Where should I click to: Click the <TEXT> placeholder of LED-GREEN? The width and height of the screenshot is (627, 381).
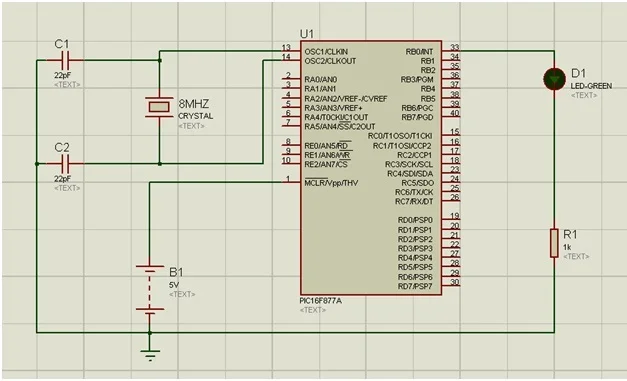pos(584,95)
